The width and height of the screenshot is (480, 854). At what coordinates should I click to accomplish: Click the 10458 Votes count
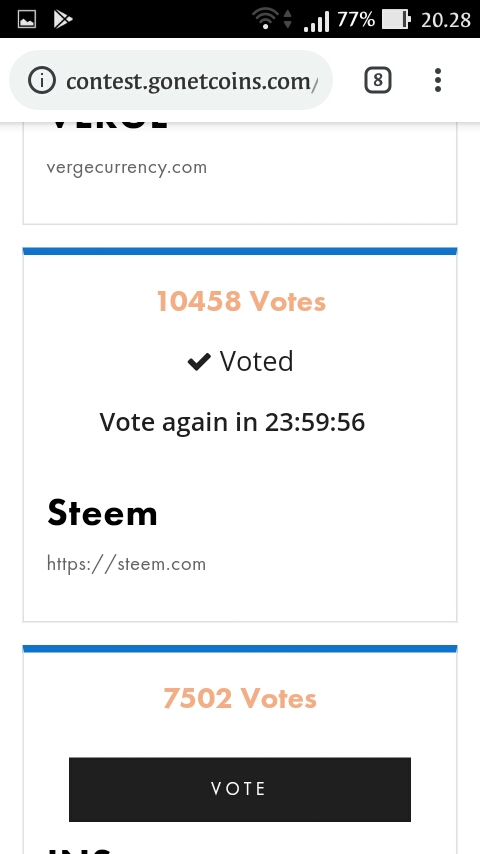point(241,301)
